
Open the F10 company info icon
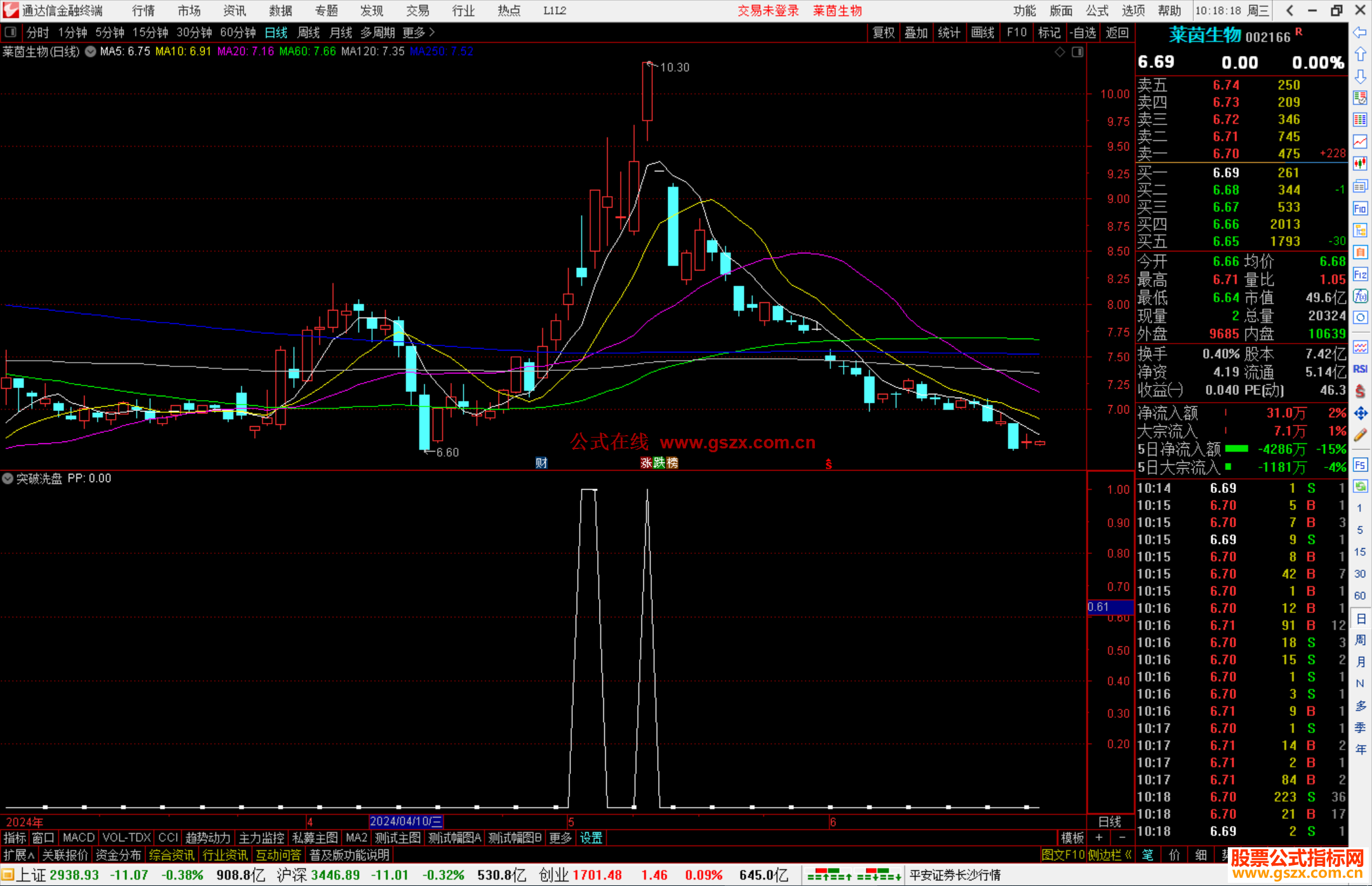(x=1360, y=208)
